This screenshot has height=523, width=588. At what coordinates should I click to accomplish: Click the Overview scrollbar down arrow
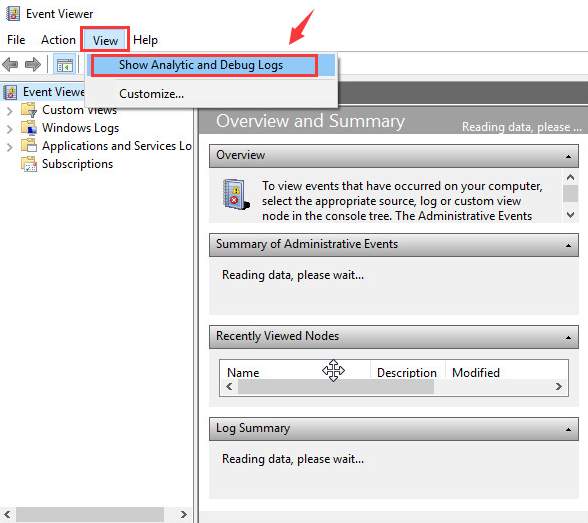[x=571, y=215]
